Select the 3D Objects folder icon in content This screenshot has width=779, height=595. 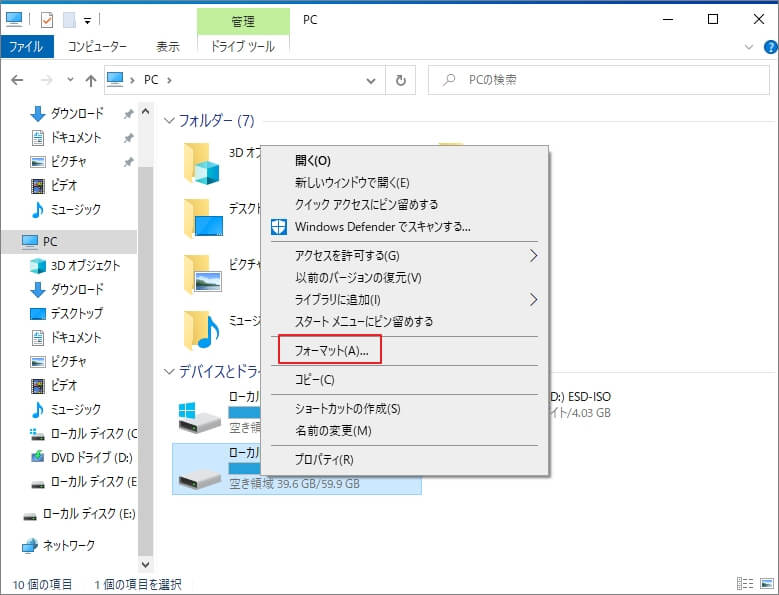click(x=202, y=163)
